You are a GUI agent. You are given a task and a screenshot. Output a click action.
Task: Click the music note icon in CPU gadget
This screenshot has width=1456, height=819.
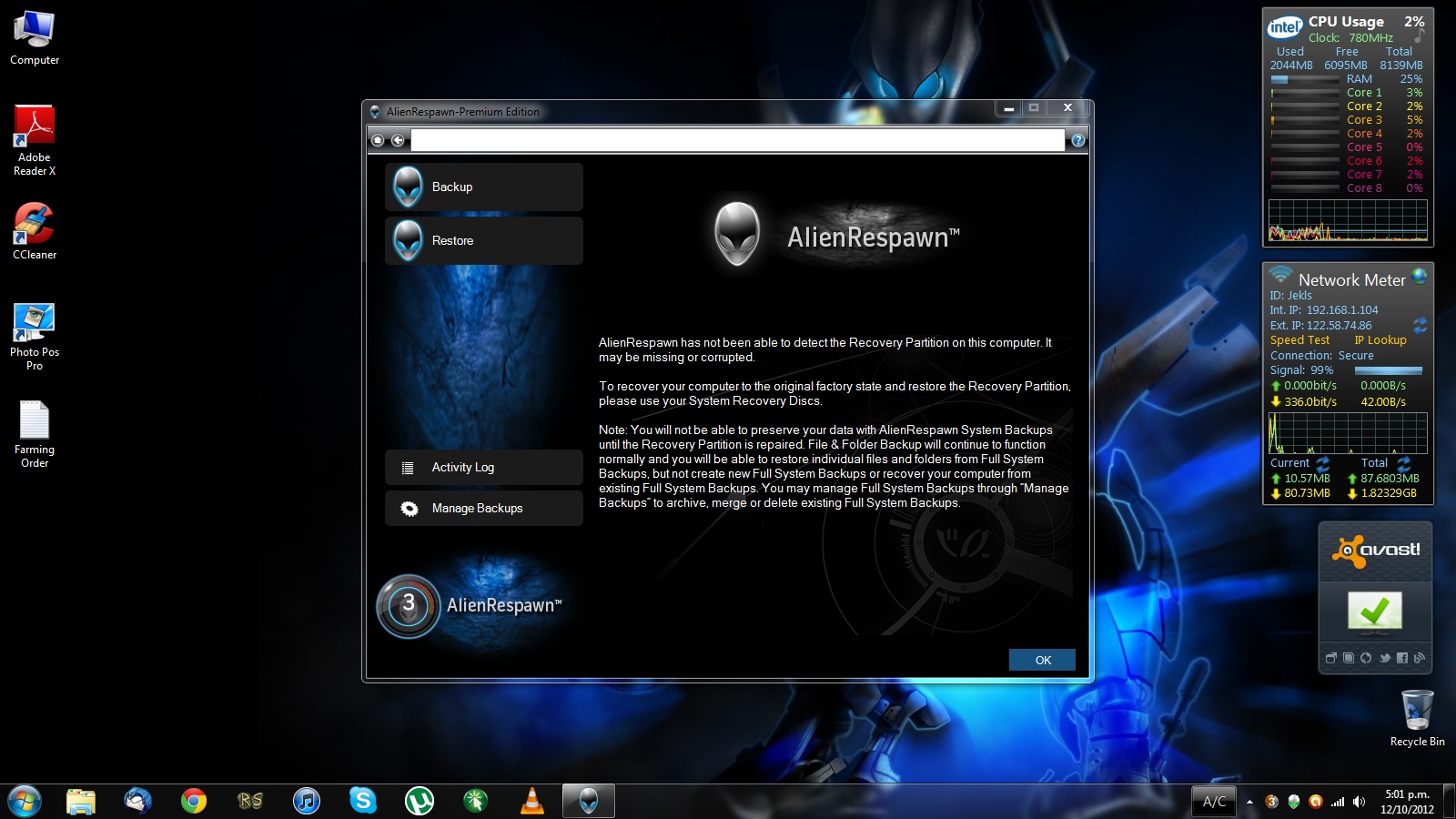pos(1419,36)
